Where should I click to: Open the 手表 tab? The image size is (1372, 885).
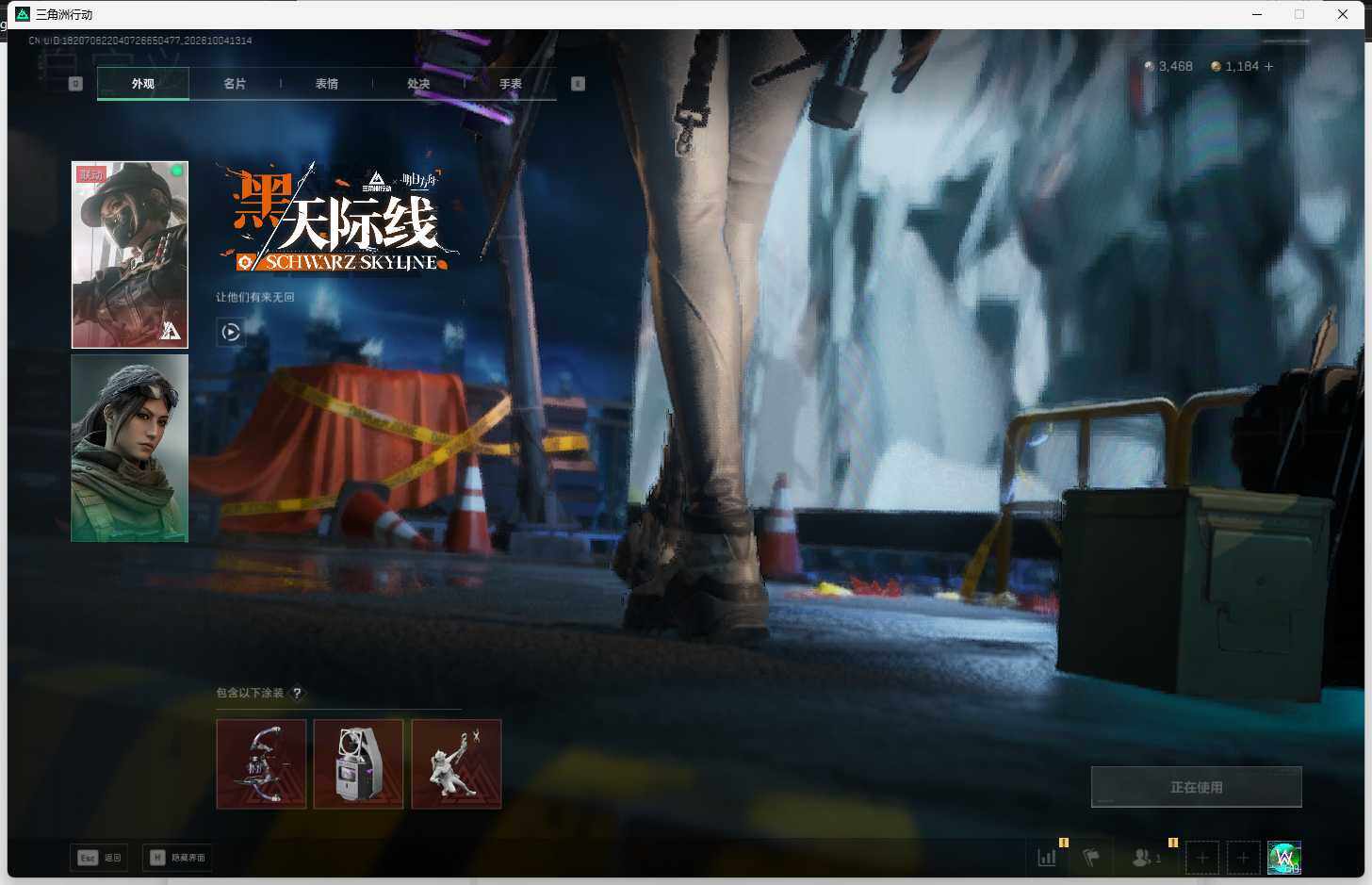click(511, 84)
